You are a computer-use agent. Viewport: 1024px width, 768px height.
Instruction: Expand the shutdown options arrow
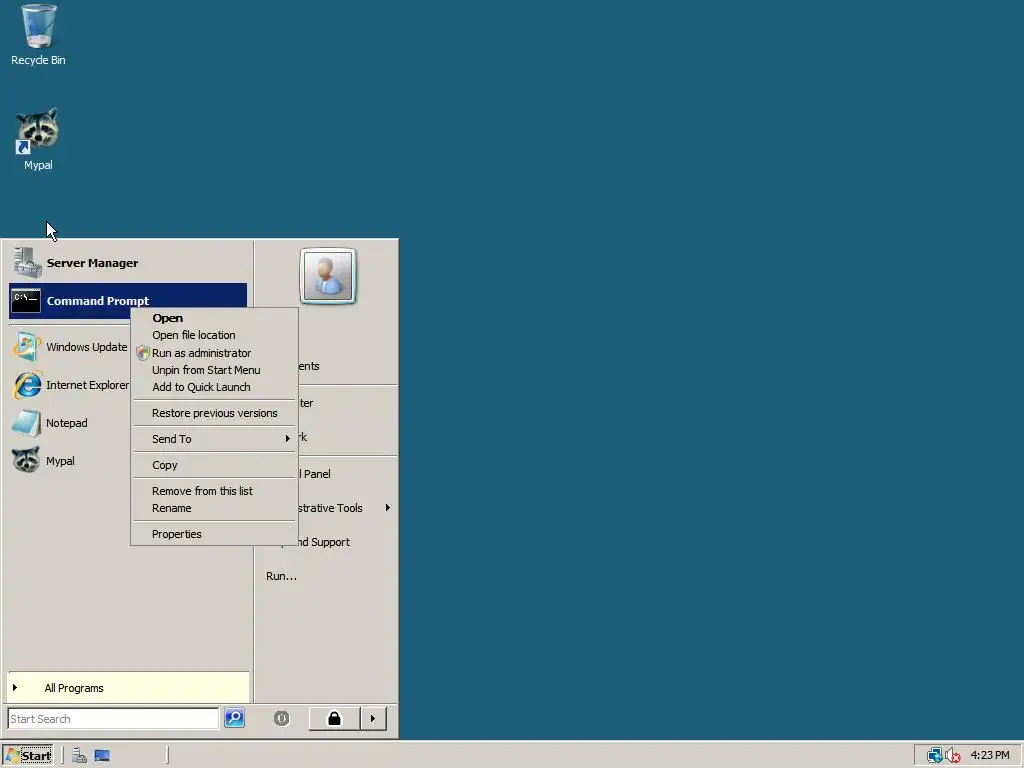tap(373, 718)
